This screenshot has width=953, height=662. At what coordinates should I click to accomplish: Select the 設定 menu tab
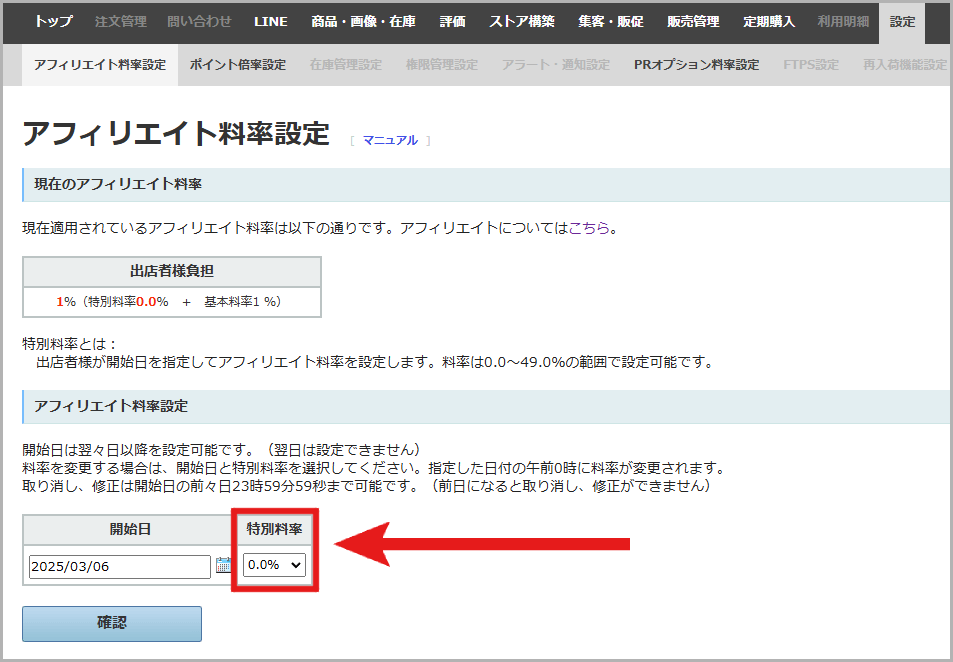tap(902, 22)
